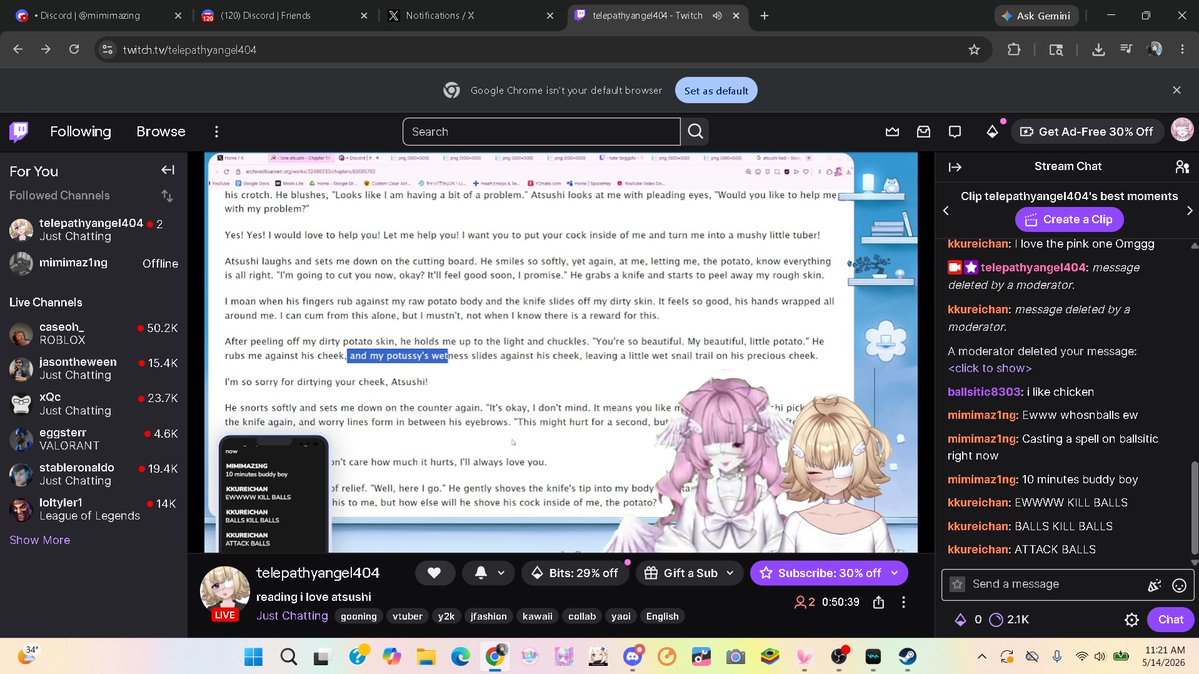Open caseoh_ channel in sidebar
The width and height of the screenshot is (1199, 674).
93,334
